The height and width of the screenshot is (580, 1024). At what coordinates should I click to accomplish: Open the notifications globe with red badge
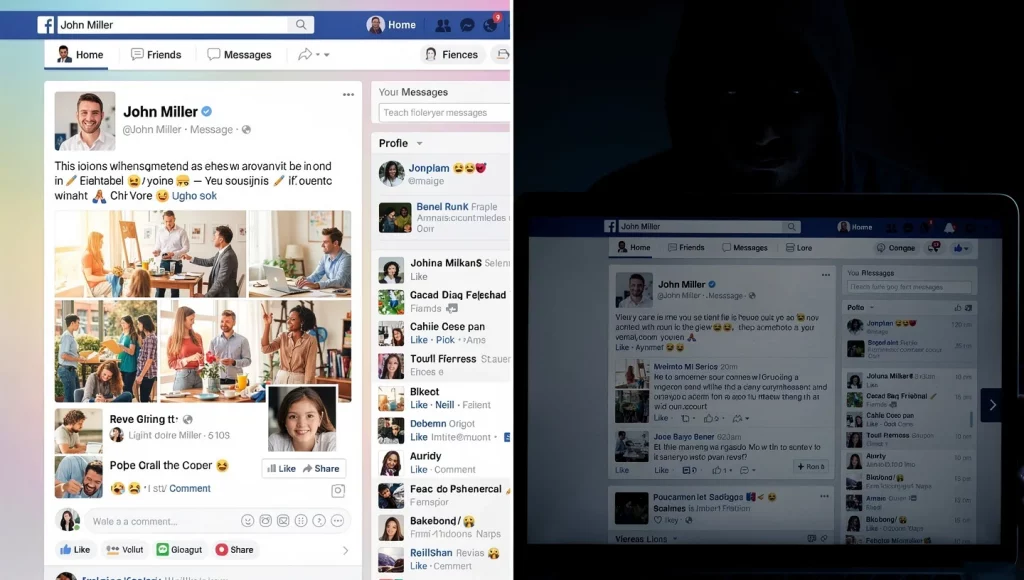click(x=491, y=24)
